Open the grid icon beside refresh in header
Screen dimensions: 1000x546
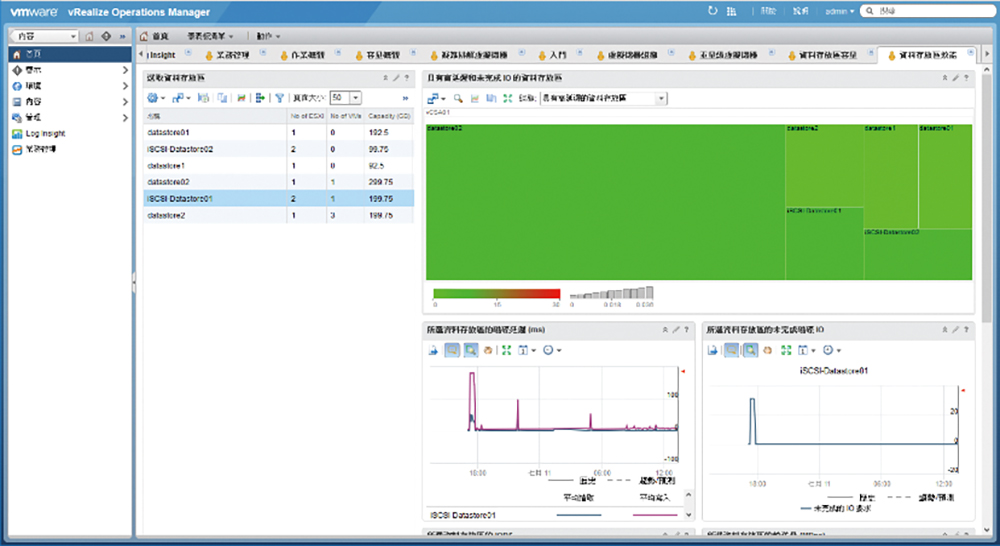[732, 11]
